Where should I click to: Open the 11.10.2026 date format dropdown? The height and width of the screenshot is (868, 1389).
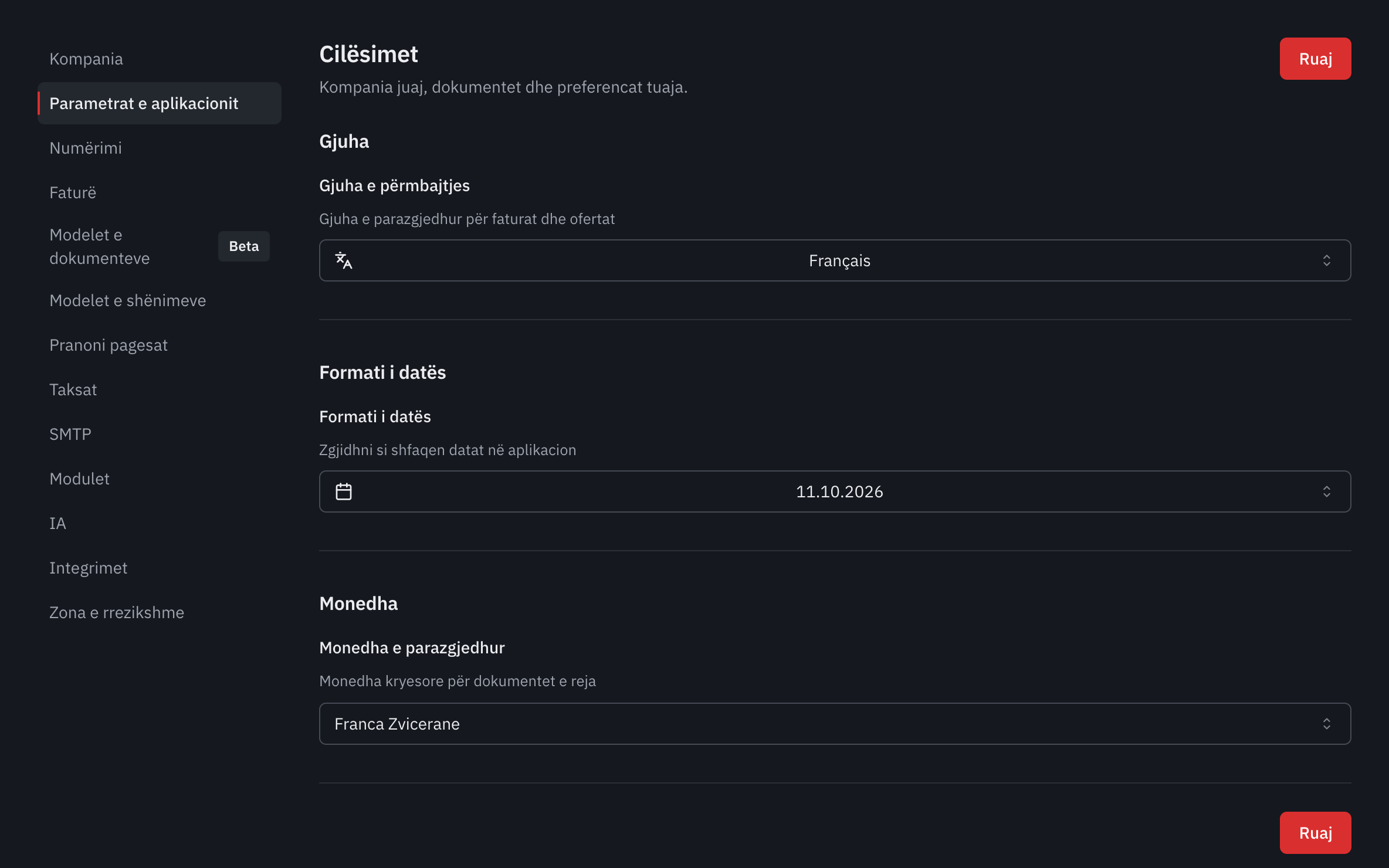click(x=835, y=491)
